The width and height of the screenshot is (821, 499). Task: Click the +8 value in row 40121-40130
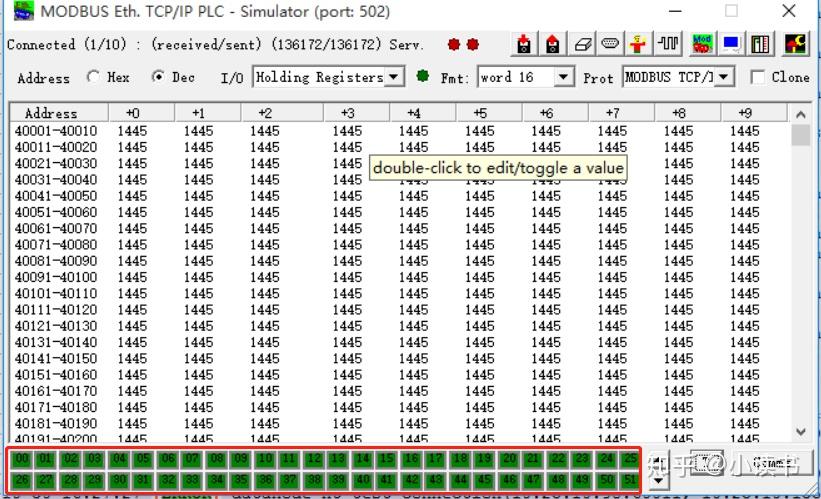[679, 326]
